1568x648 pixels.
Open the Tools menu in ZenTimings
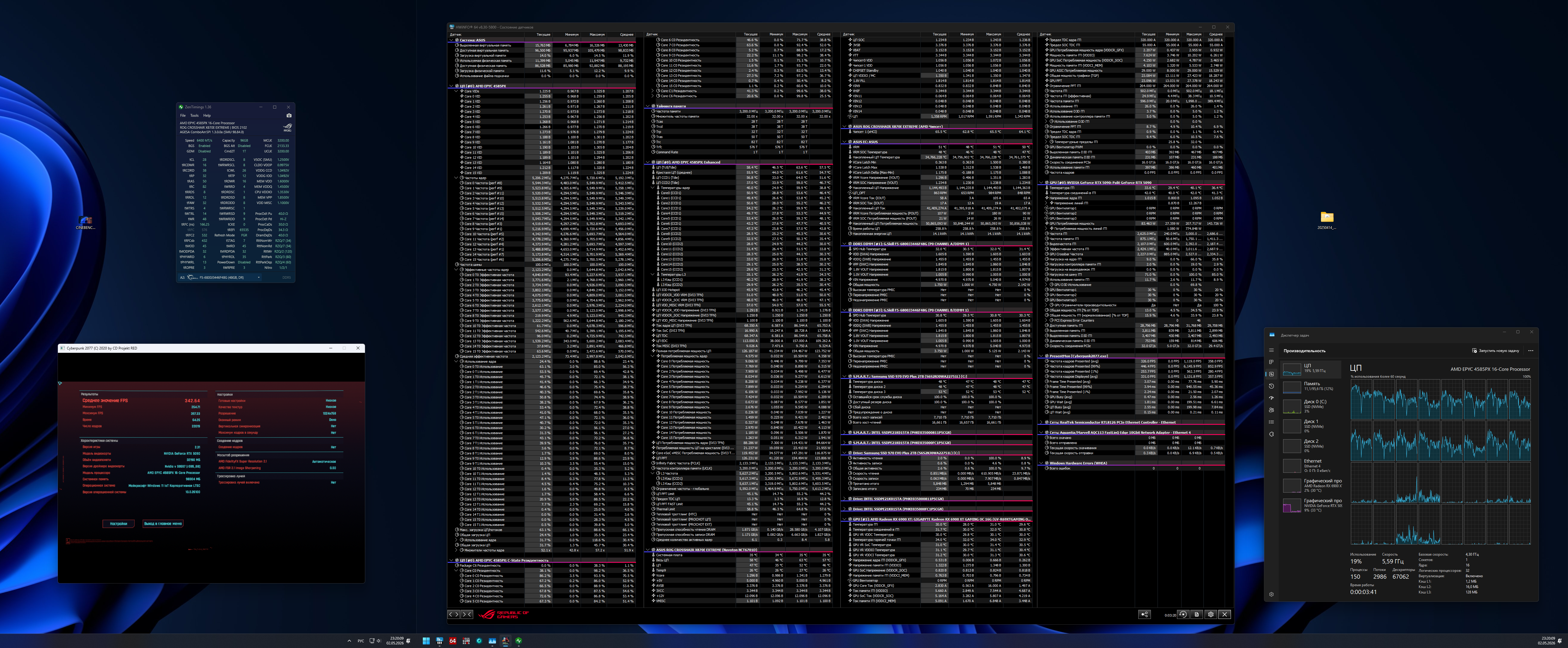coord(194,115)
